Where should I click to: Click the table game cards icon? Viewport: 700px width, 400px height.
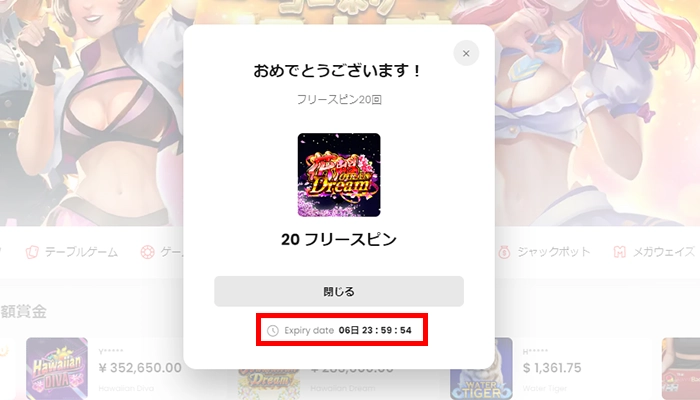(x=32, y=252)
